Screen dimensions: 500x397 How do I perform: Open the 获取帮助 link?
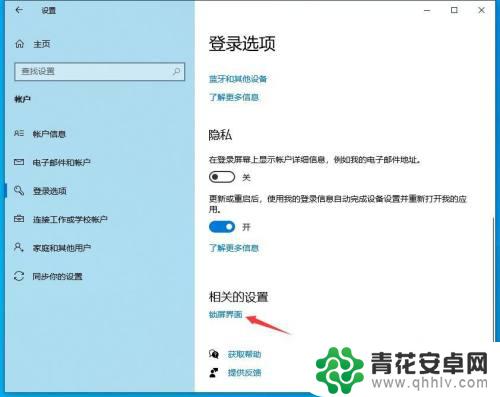tap(244, 354)
